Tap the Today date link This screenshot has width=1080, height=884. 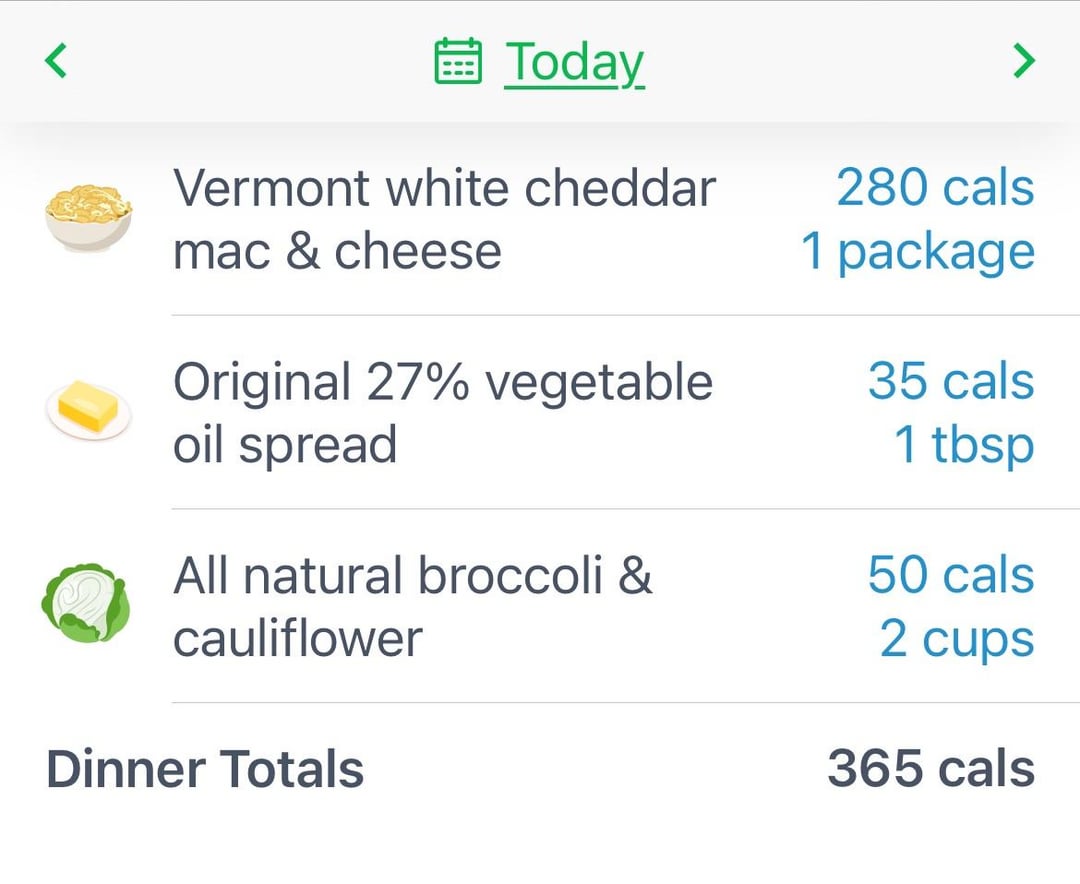pos(574,63)
